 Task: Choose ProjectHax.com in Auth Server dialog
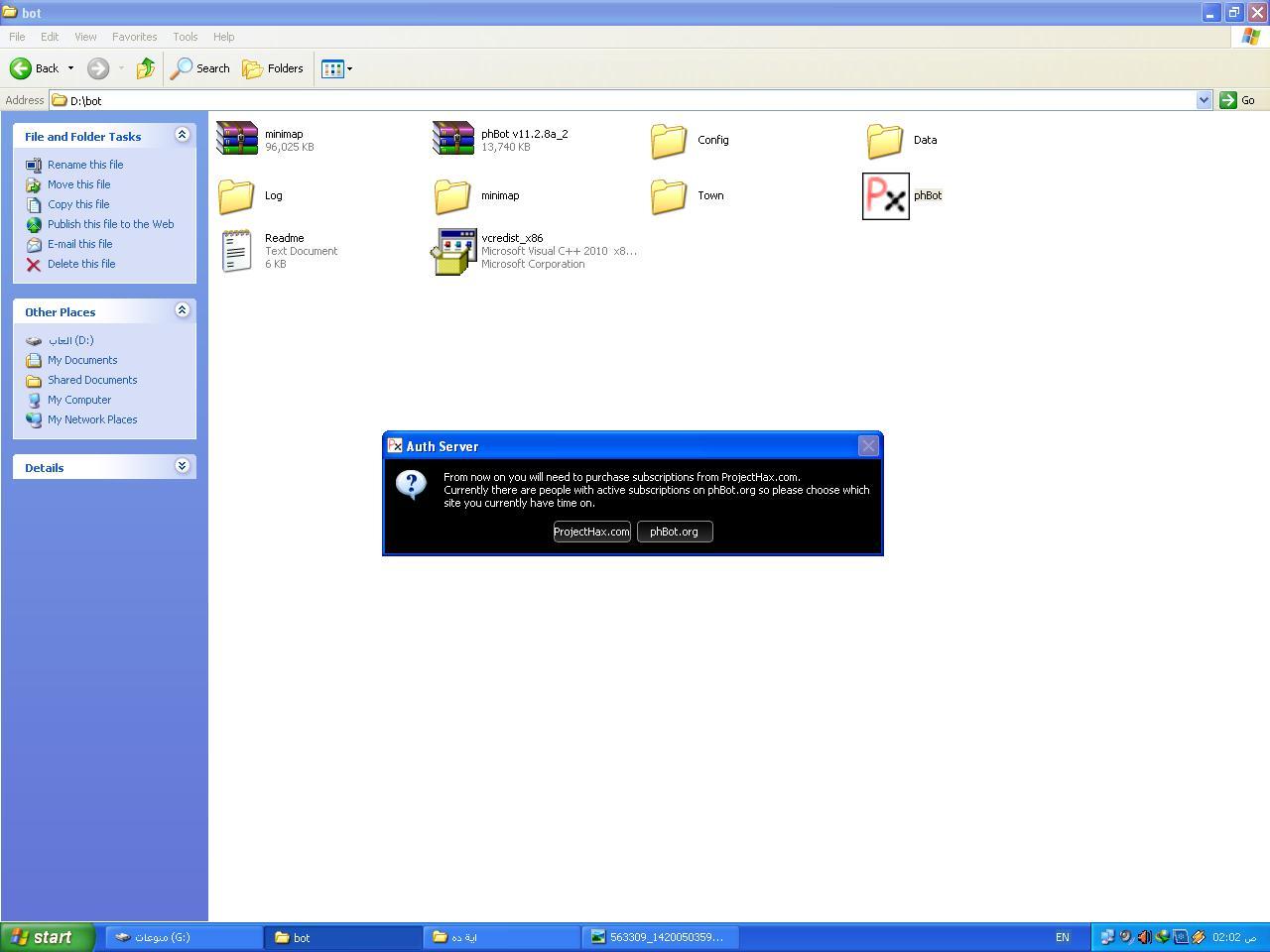pos(591,532)
